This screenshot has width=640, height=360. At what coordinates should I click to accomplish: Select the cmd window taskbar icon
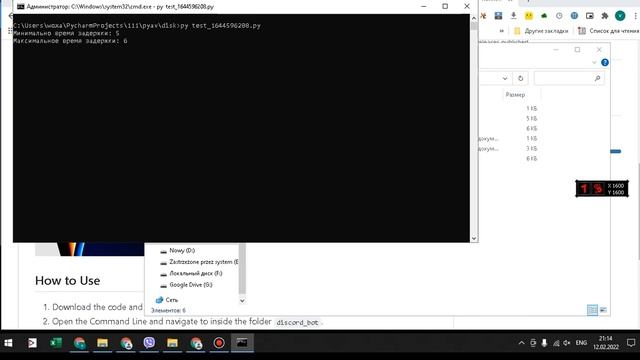point(242,343)
